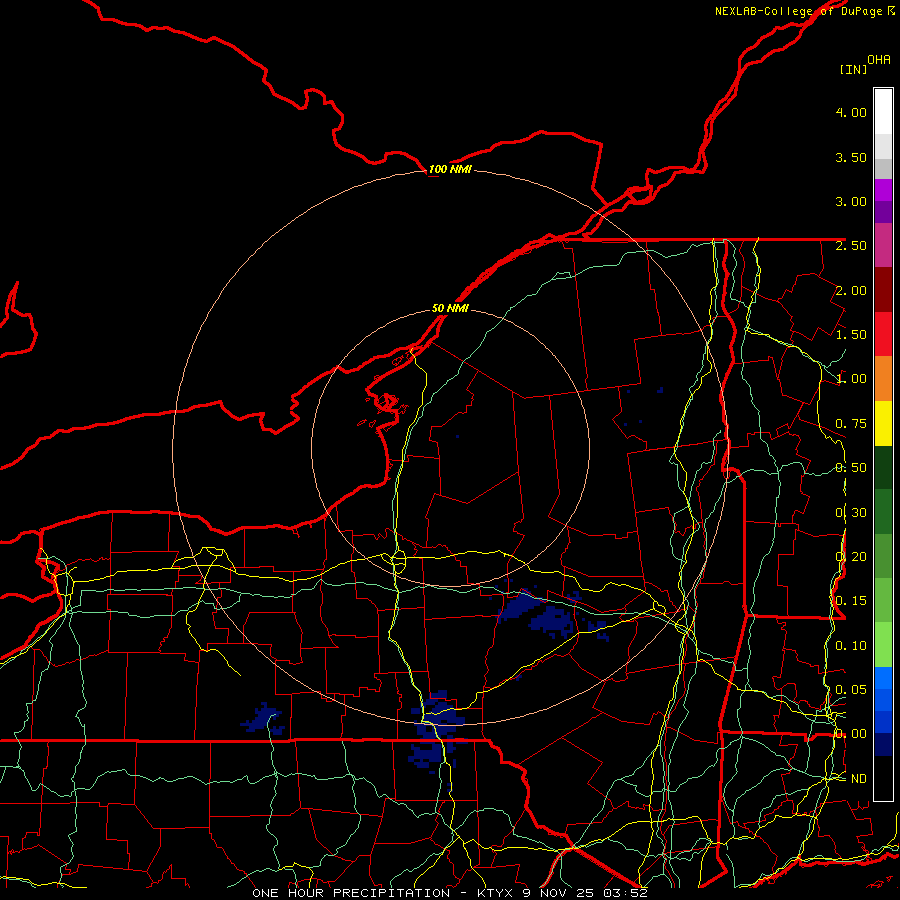Click the '4.00' legend value
The height and width of the screenshot is (900, 900).
click(x=851, y=112)
